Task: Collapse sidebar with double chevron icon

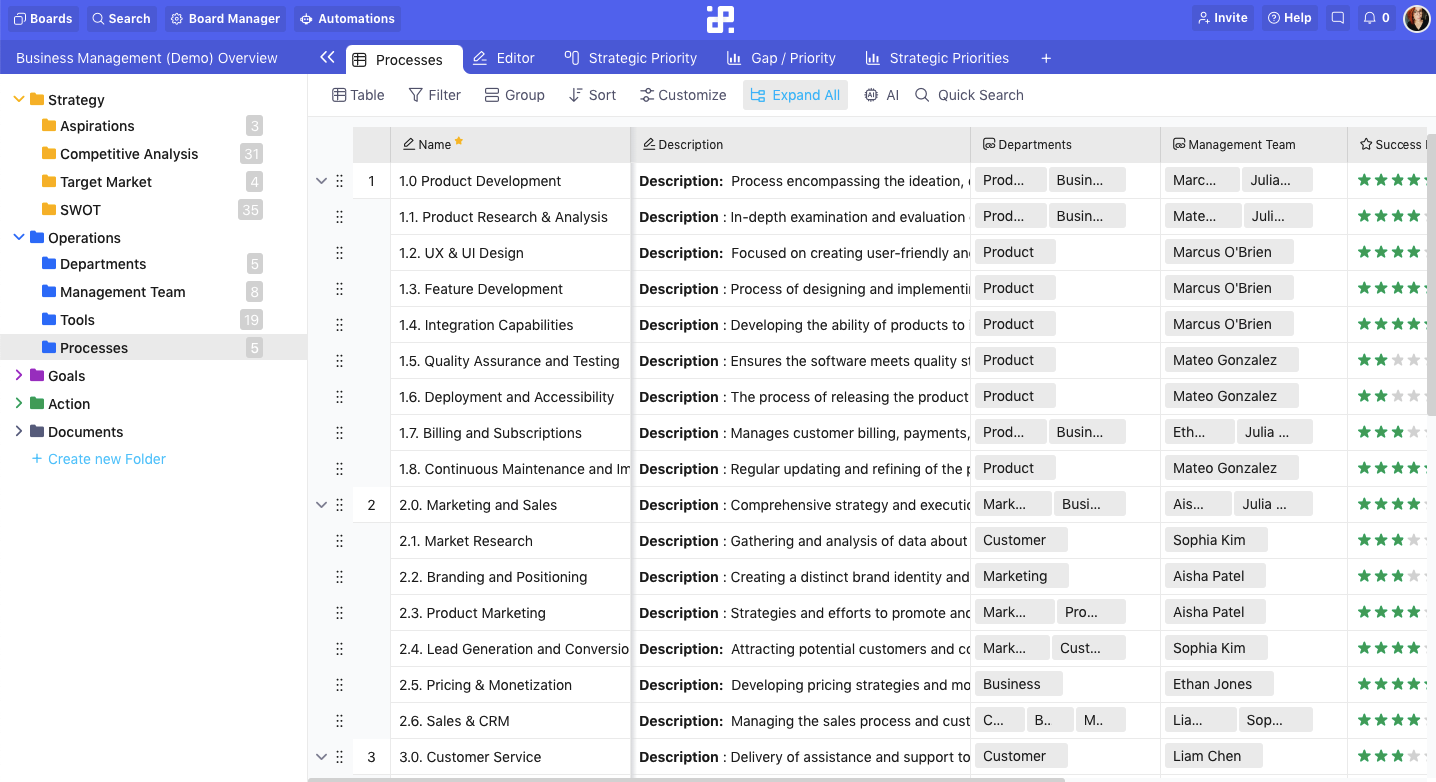Action: [327, 58]
